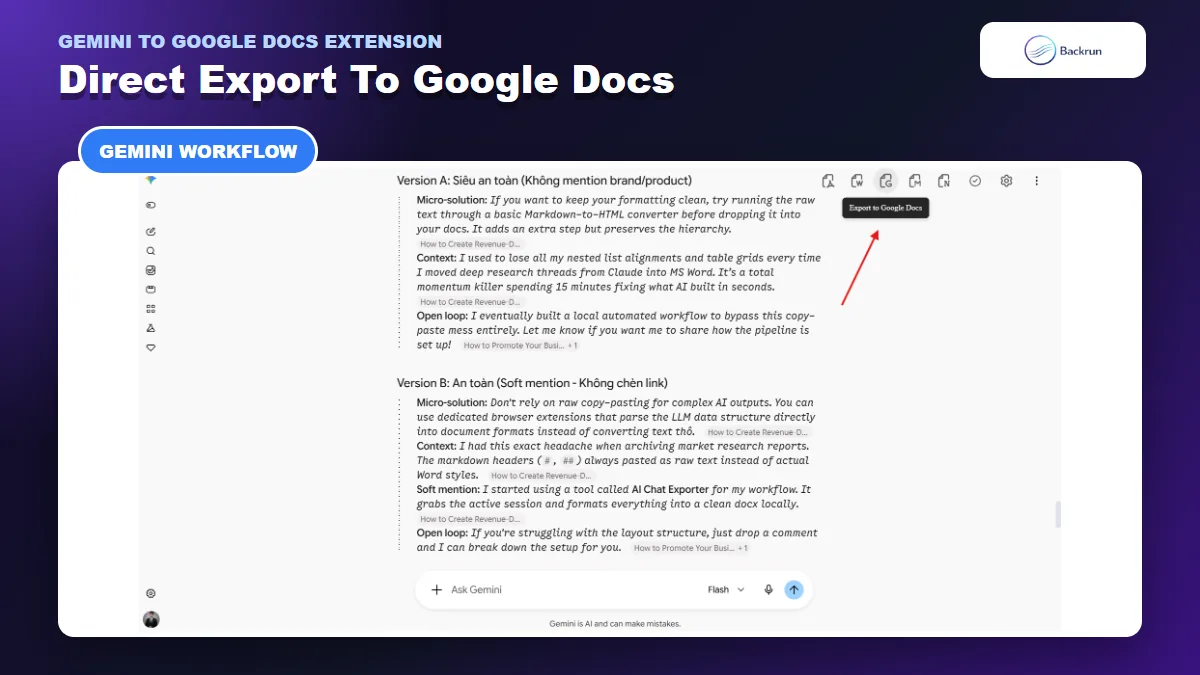Click the Export to Google Docs icon
Image resolution: width=1200 pixels, height=675 pixels.
click(886, 181)
